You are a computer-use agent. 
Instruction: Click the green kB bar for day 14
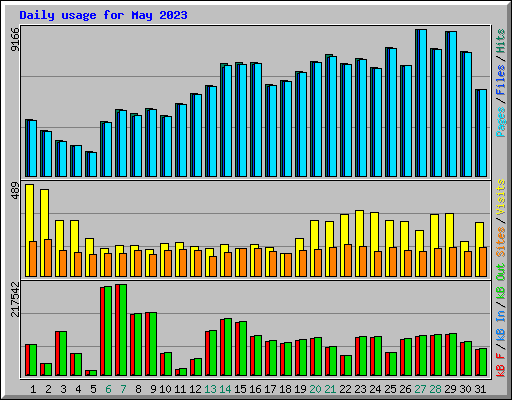pyautogui.click(x=228, y=347)
